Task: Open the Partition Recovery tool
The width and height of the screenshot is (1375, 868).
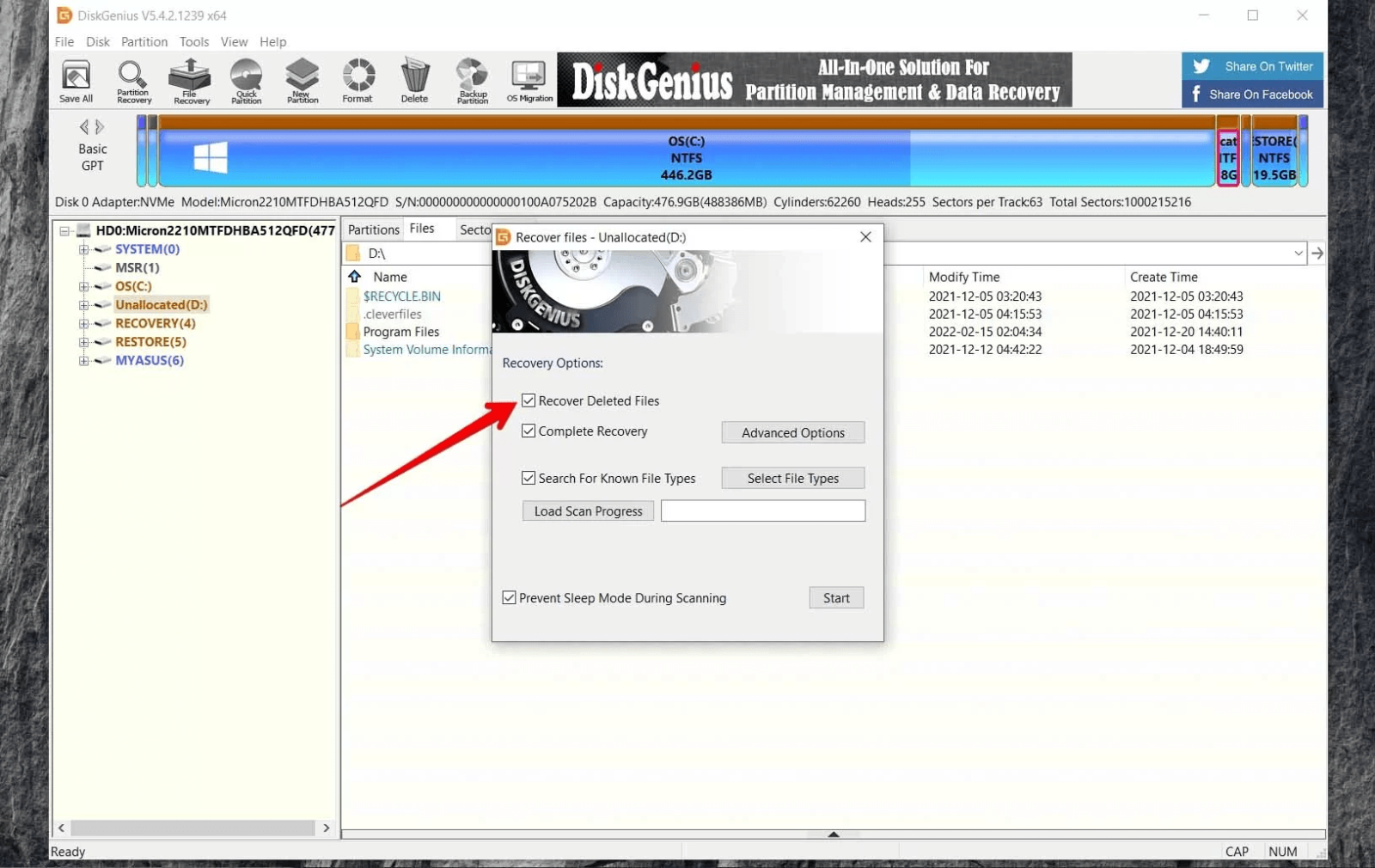Action: coord(132,80)
